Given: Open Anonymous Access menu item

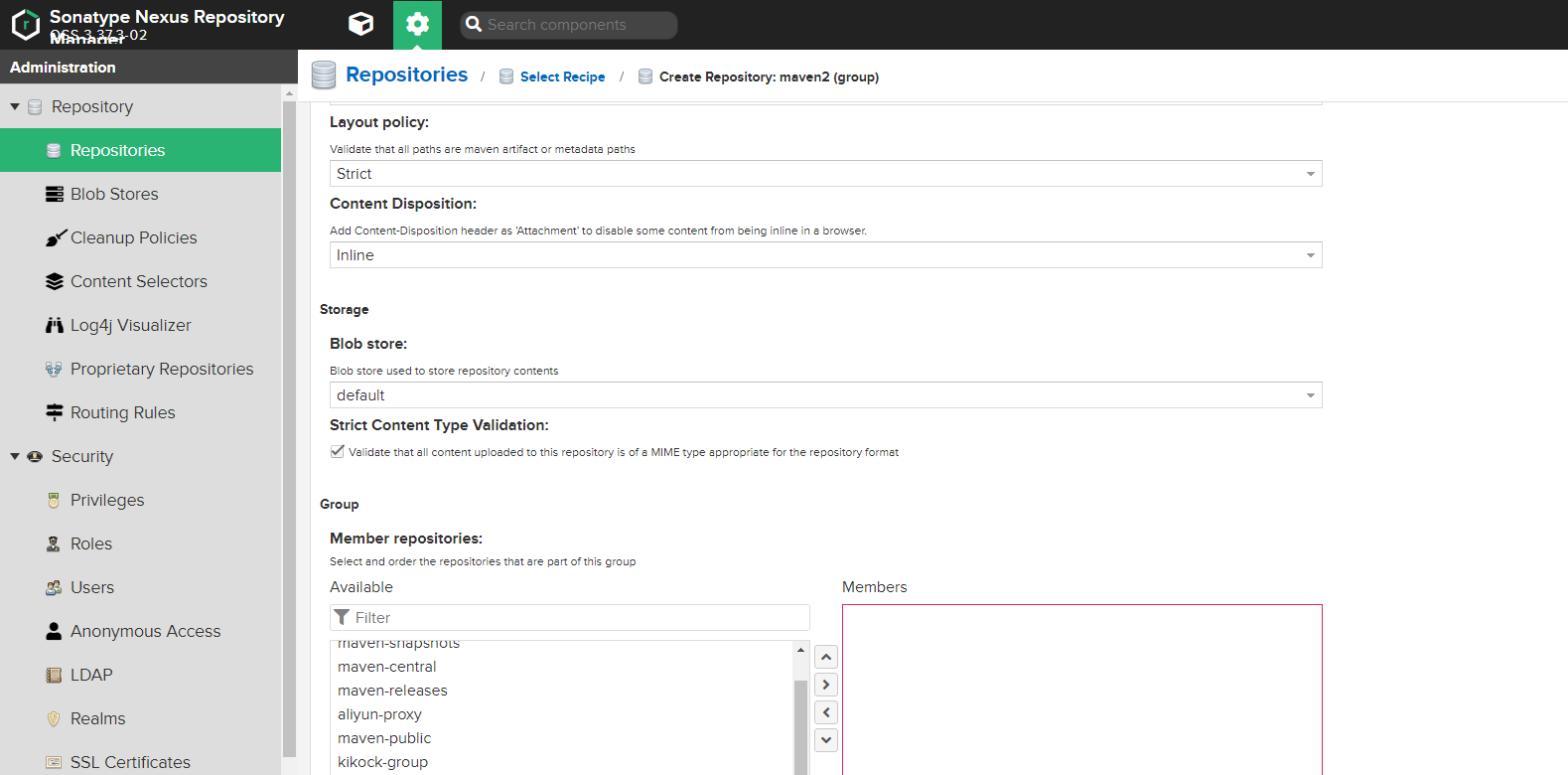Looking at the screenshot, I should pyautogui.click(x=140, y=631).
